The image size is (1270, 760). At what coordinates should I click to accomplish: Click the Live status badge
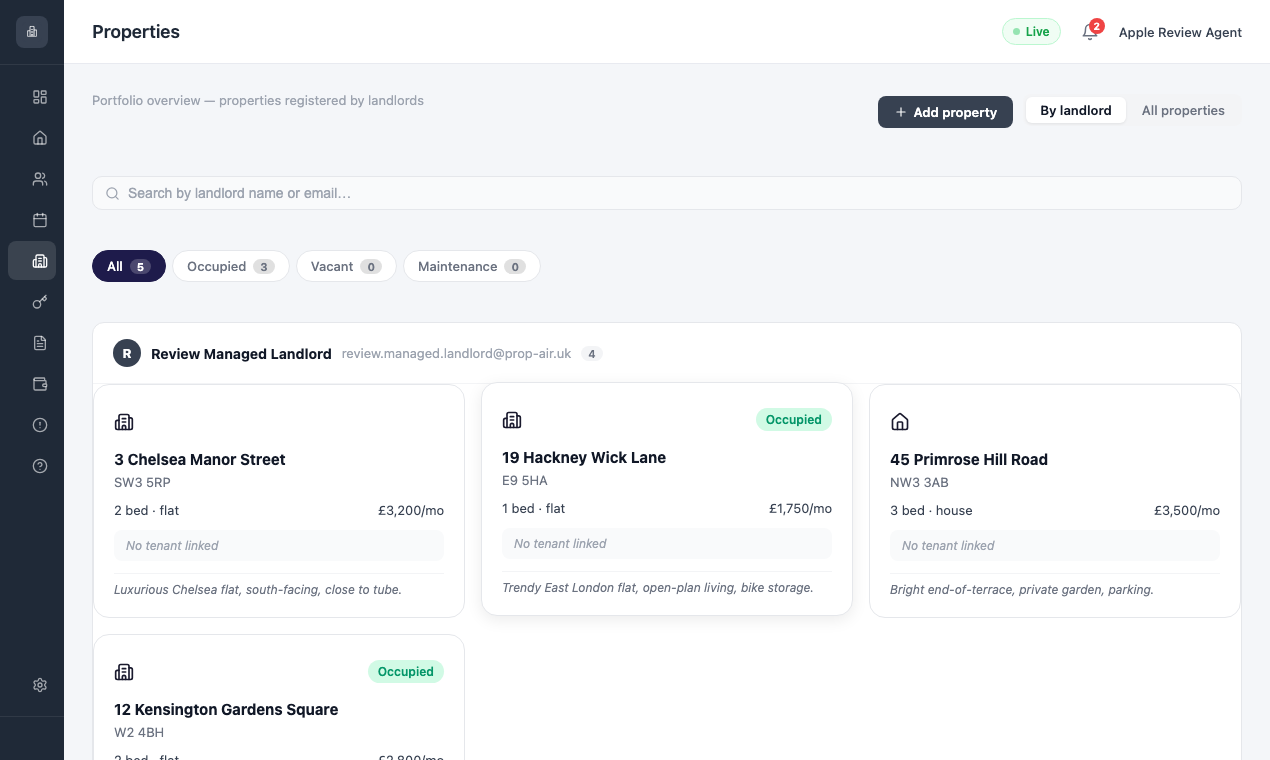coord(1031,32)
